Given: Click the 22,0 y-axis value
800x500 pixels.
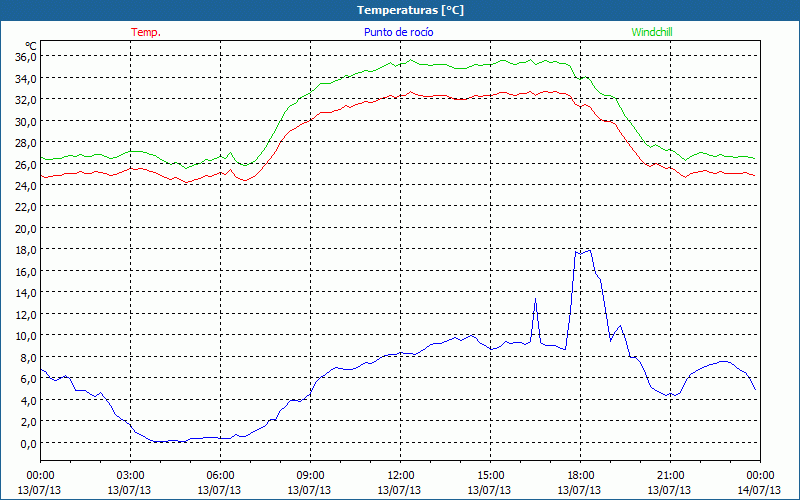Looking at the screenshot, I should pyautogui.click(x=26, y=207).
